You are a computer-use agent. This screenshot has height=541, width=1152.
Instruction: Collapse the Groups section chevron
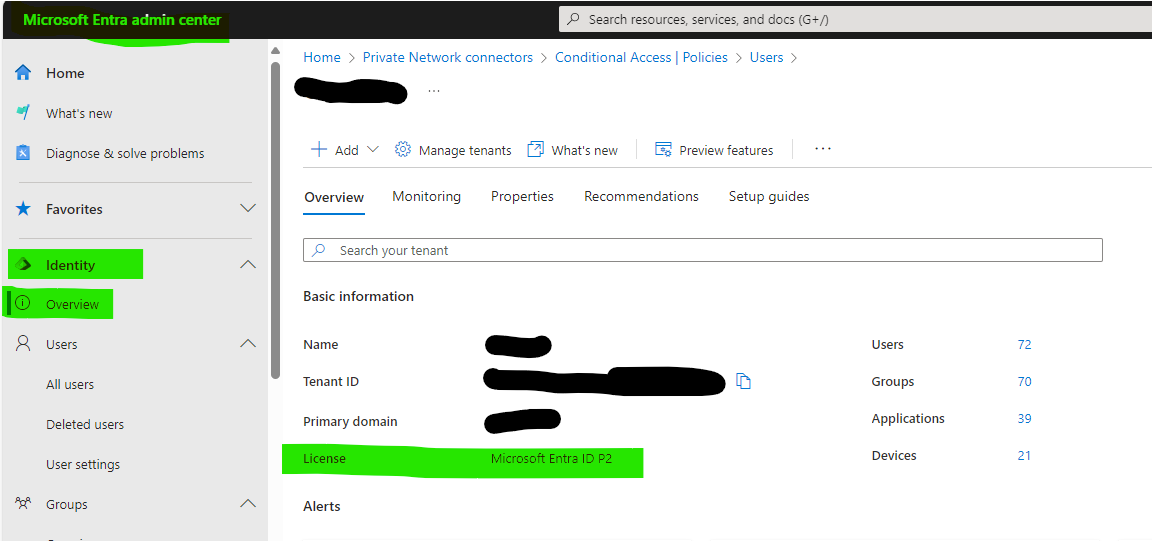pyautogui.click(x=248, y=504)
